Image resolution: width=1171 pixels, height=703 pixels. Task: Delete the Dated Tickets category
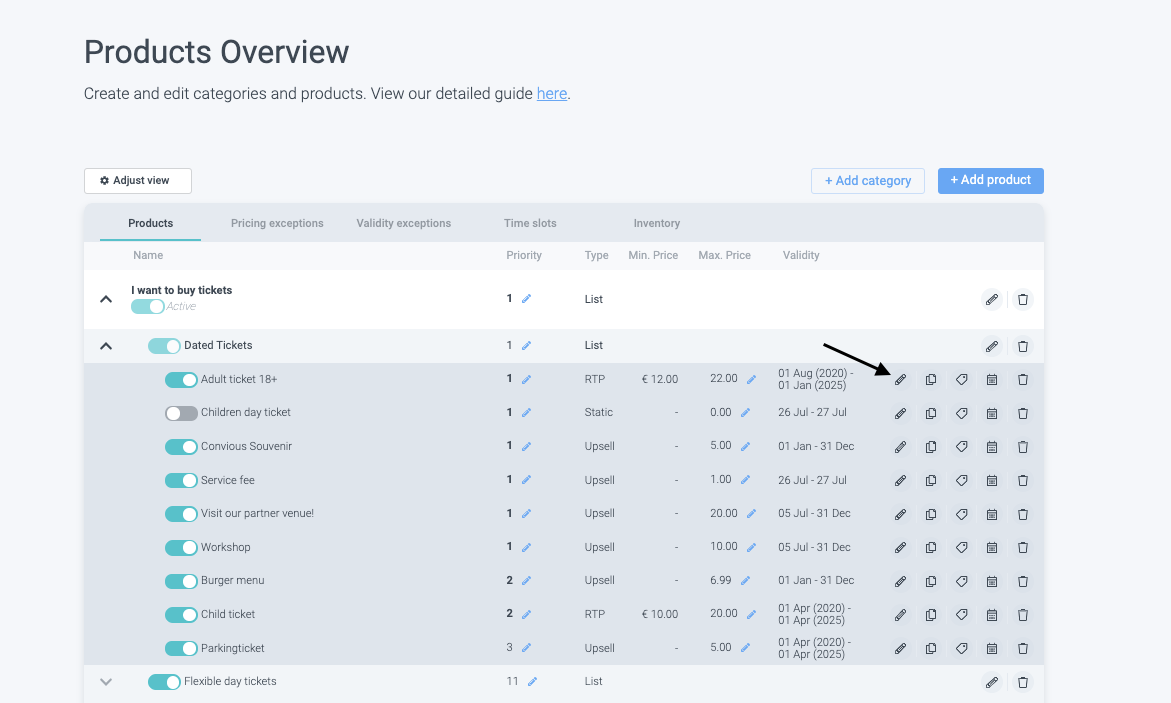point(1022,346)
